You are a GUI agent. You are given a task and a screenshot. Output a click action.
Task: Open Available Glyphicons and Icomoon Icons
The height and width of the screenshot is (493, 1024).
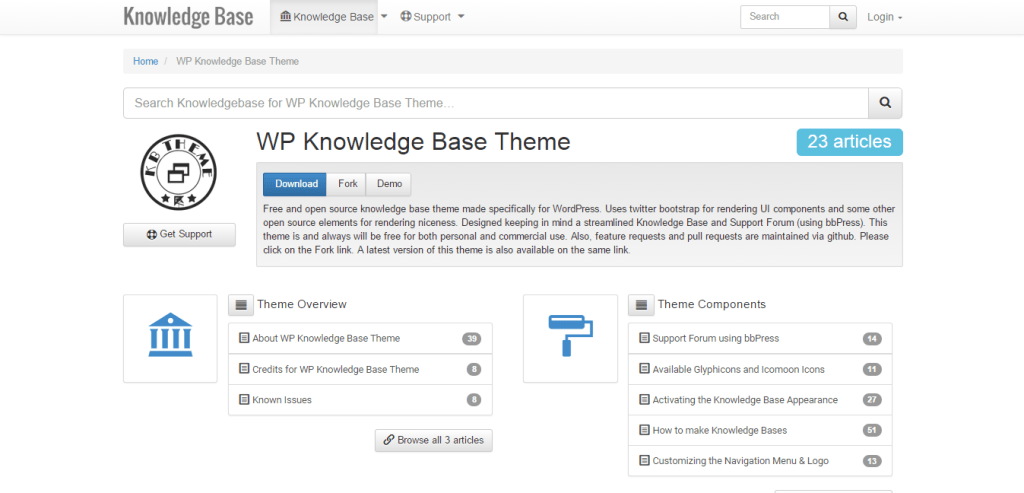tap(739, 370)
